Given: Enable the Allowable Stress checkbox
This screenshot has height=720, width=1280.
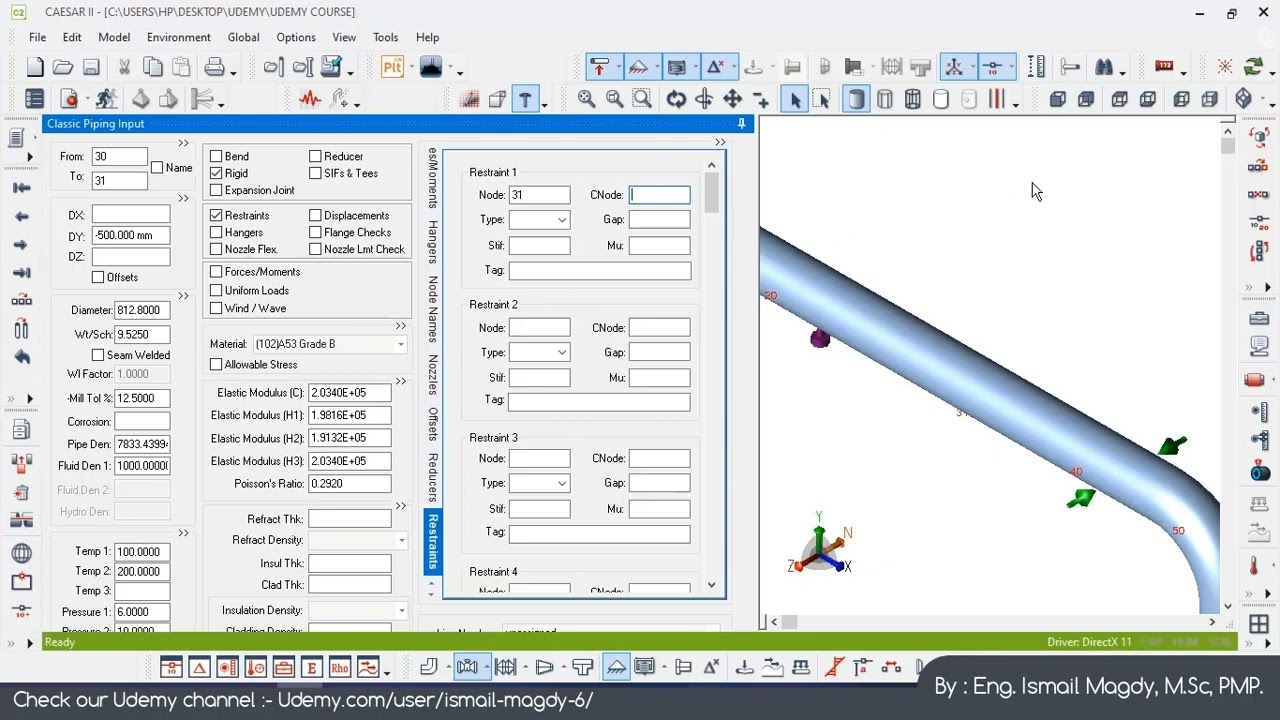Looking at the screenshot, I should coord(216,365).
